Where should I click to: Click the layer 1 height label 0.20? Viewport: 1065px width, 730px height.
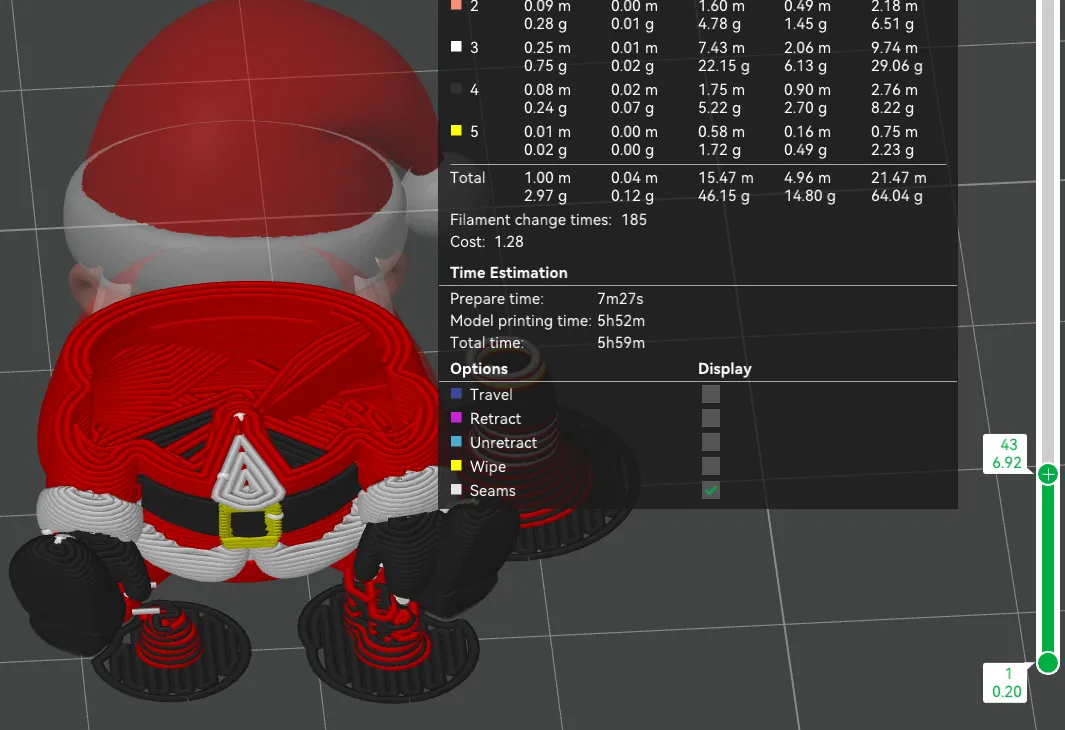point(1007,691)
